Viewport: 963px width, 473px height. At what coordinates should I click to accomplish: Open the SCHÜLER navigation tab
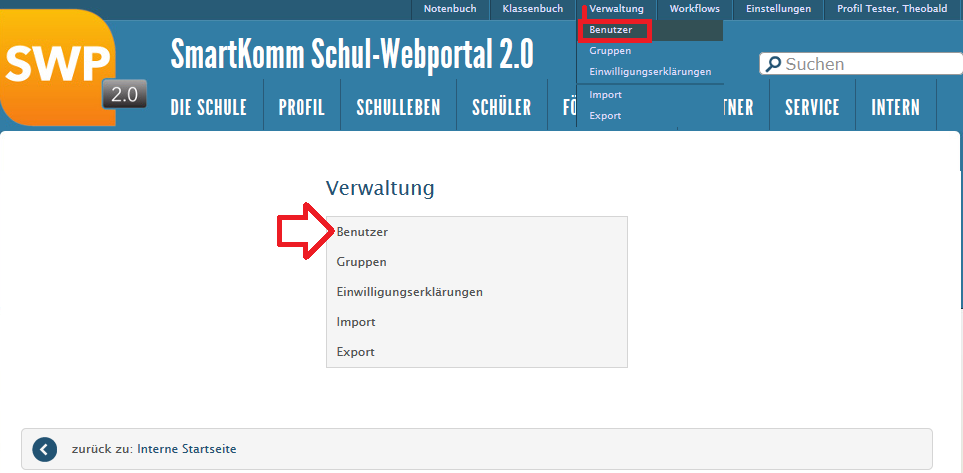[502, 106]
